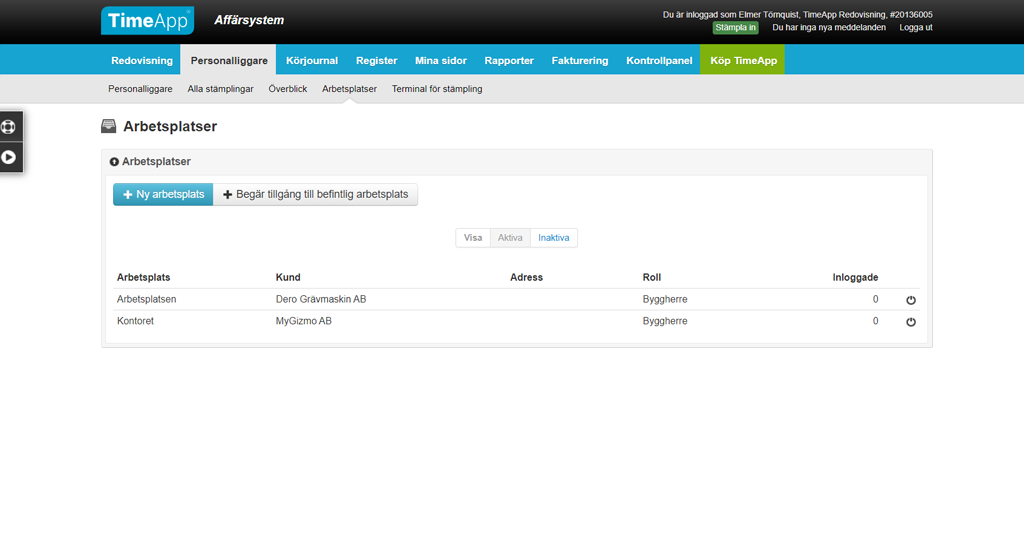Click the TimeApp logo
1024x546 pixels.
[x=147, y=20]
